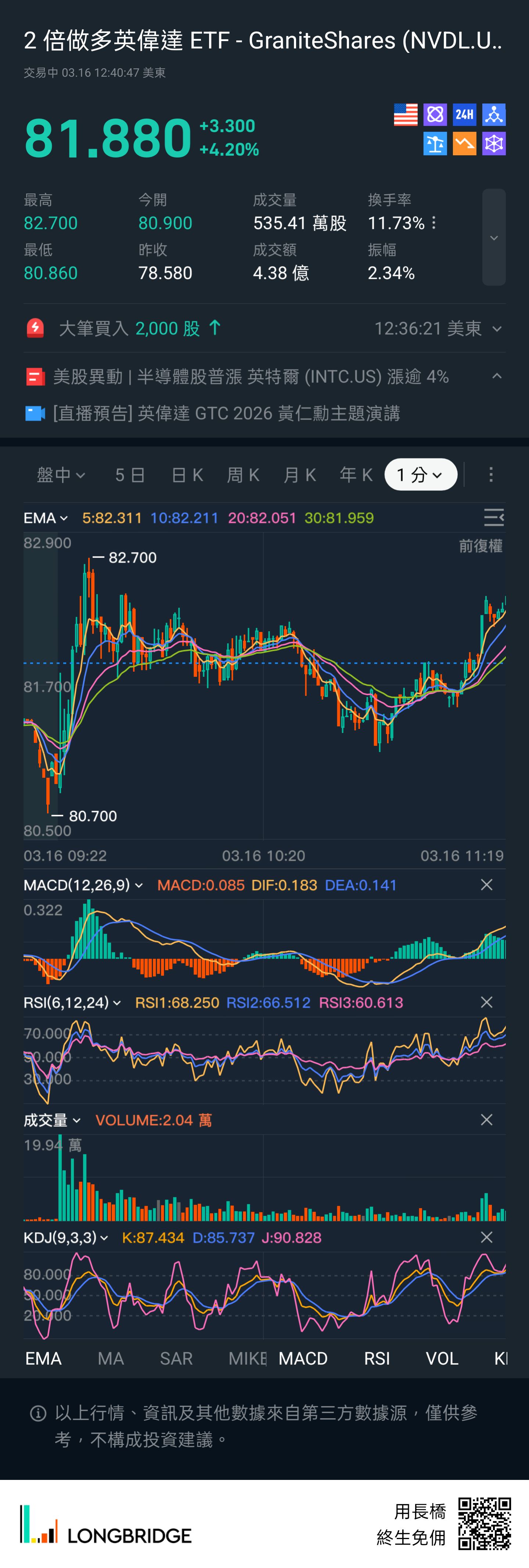
Task: Expand the quote details panel
Action: [494, 237]
